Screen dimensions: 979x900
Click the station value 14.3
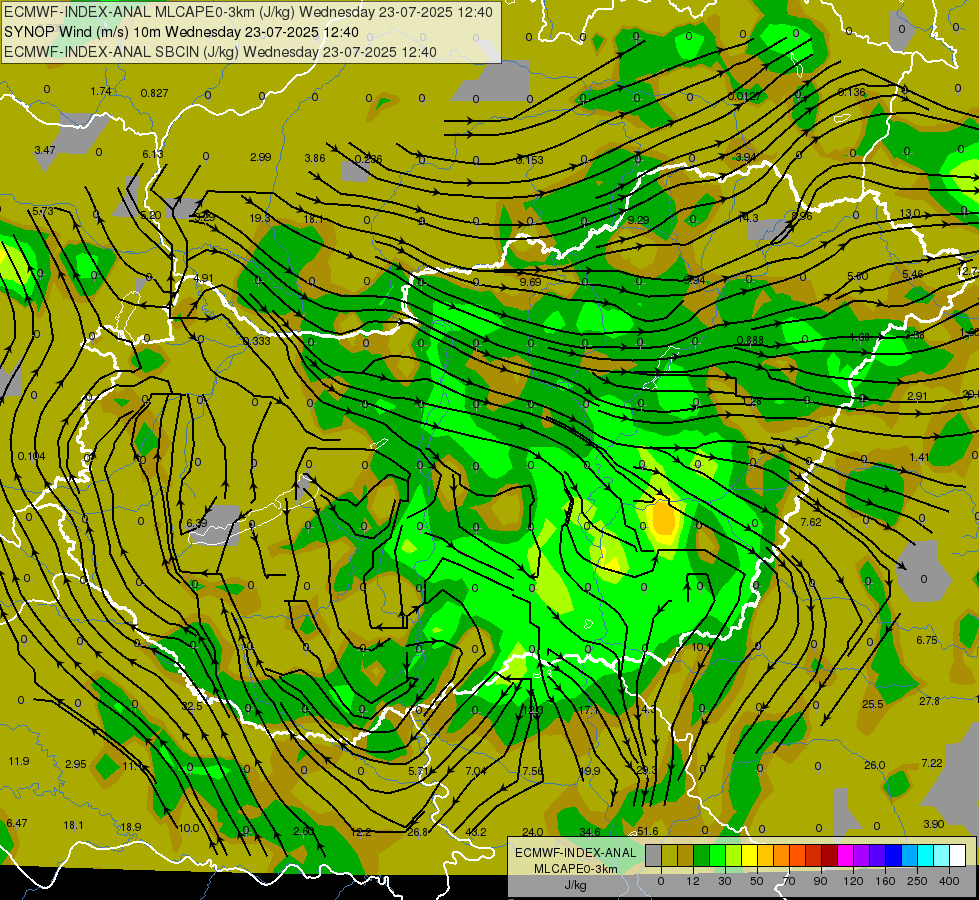click(747, 218)
